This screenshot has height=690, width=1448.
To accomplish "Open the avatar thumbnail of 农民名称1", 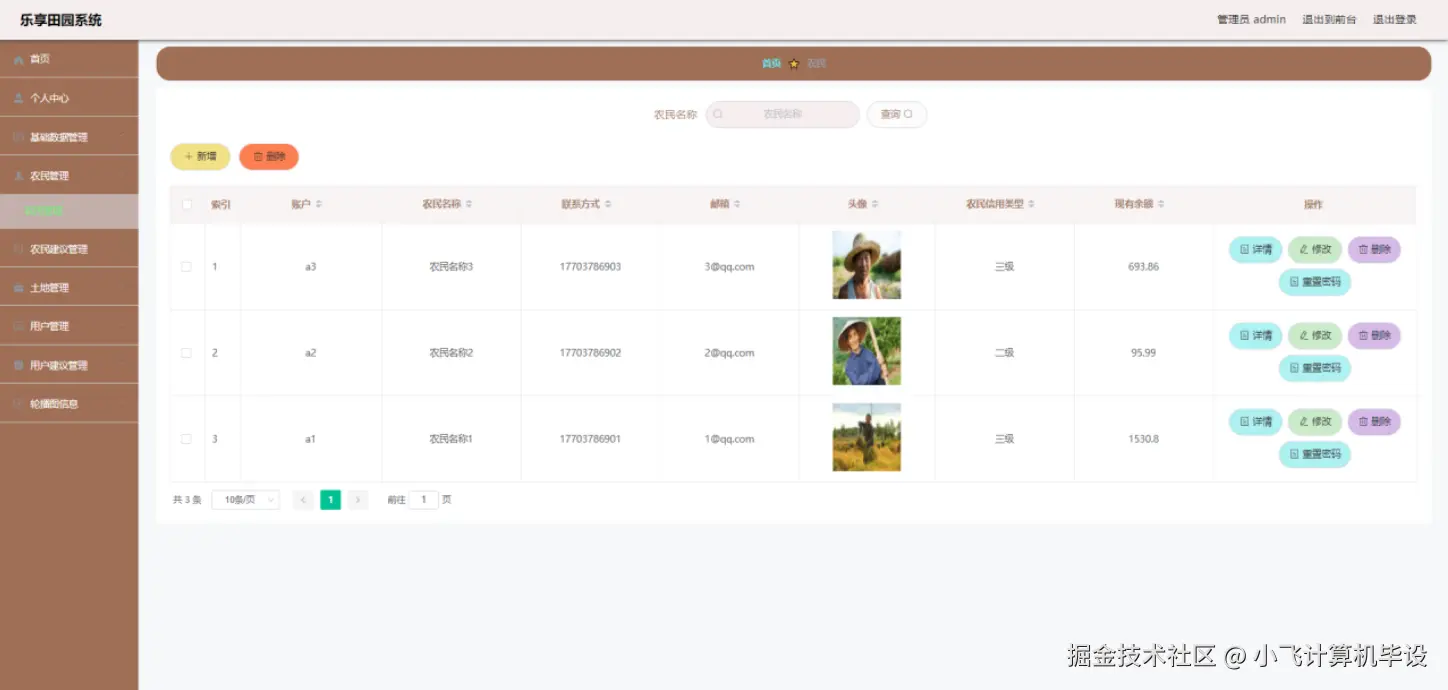I will (866, 437).
